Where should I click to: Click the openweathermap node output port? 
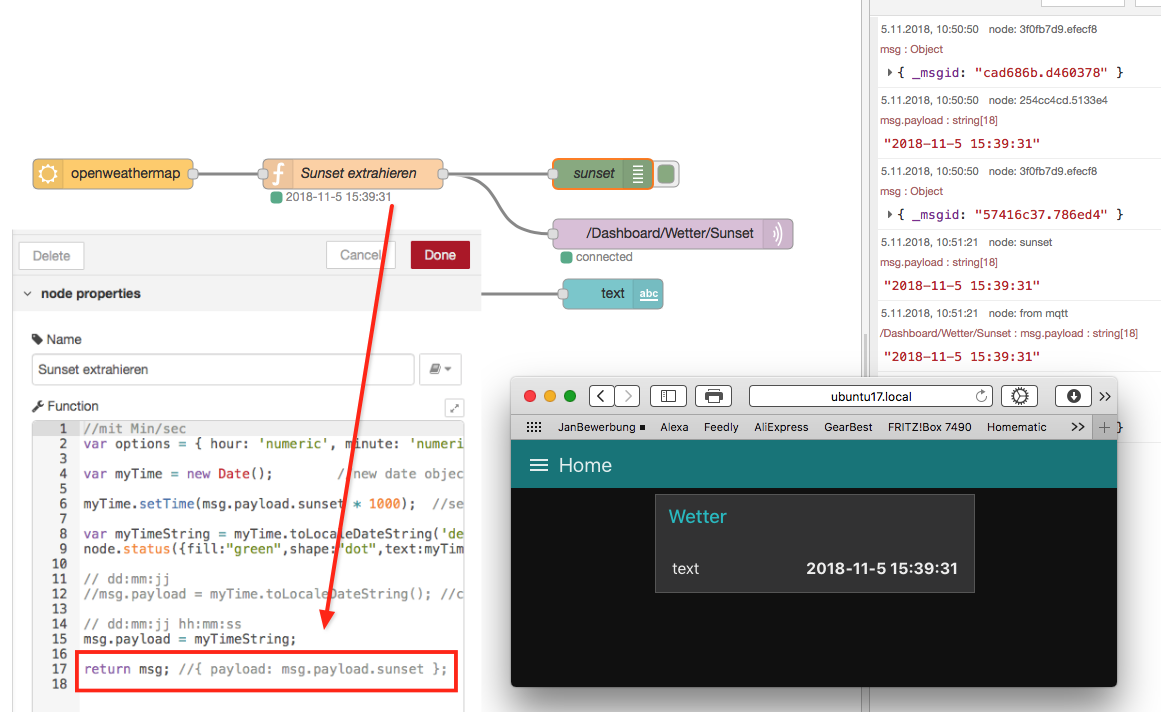tap(193, 174)
